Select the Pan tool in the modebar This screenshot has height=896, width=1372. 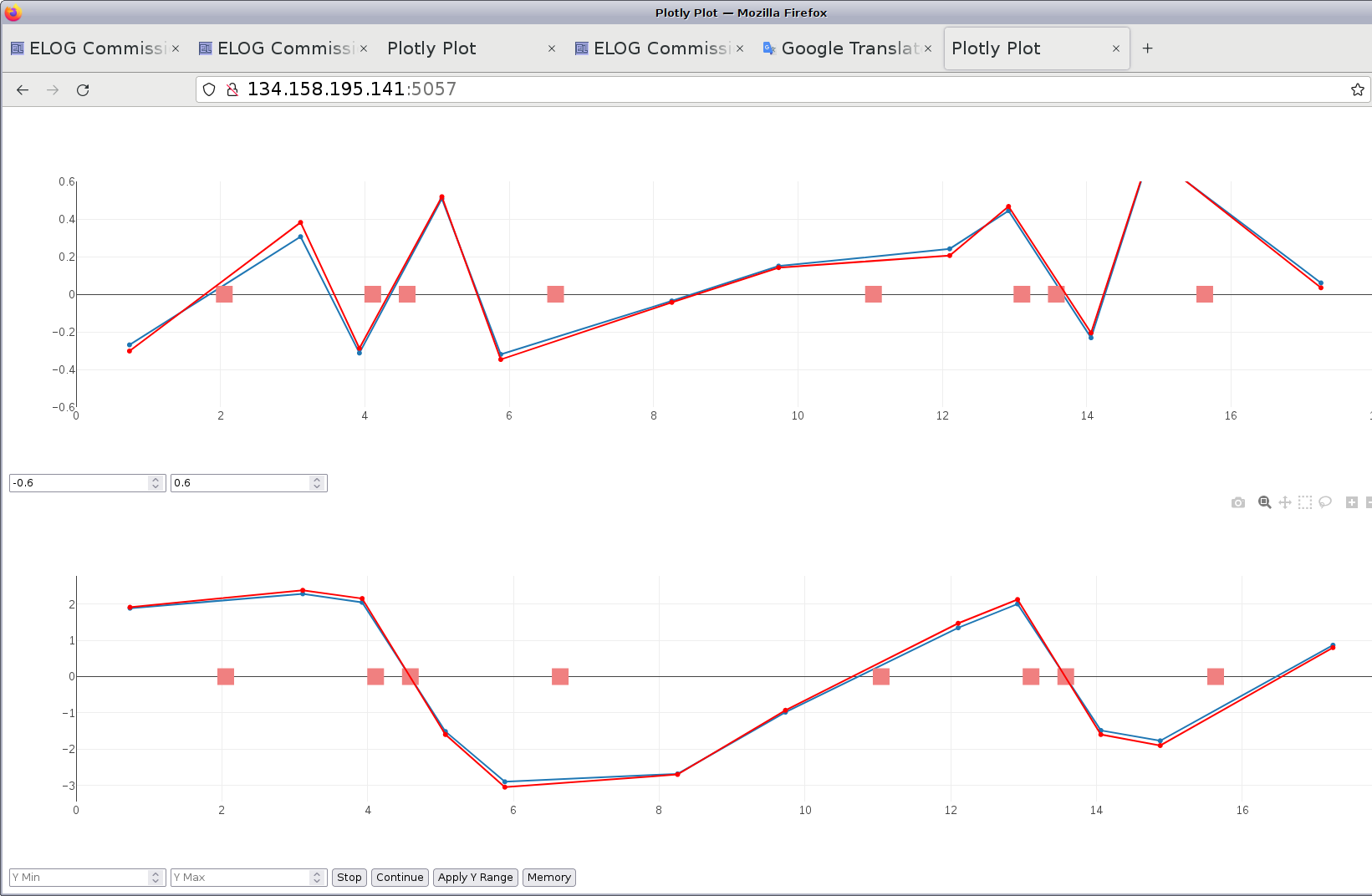click(1285, 502)
